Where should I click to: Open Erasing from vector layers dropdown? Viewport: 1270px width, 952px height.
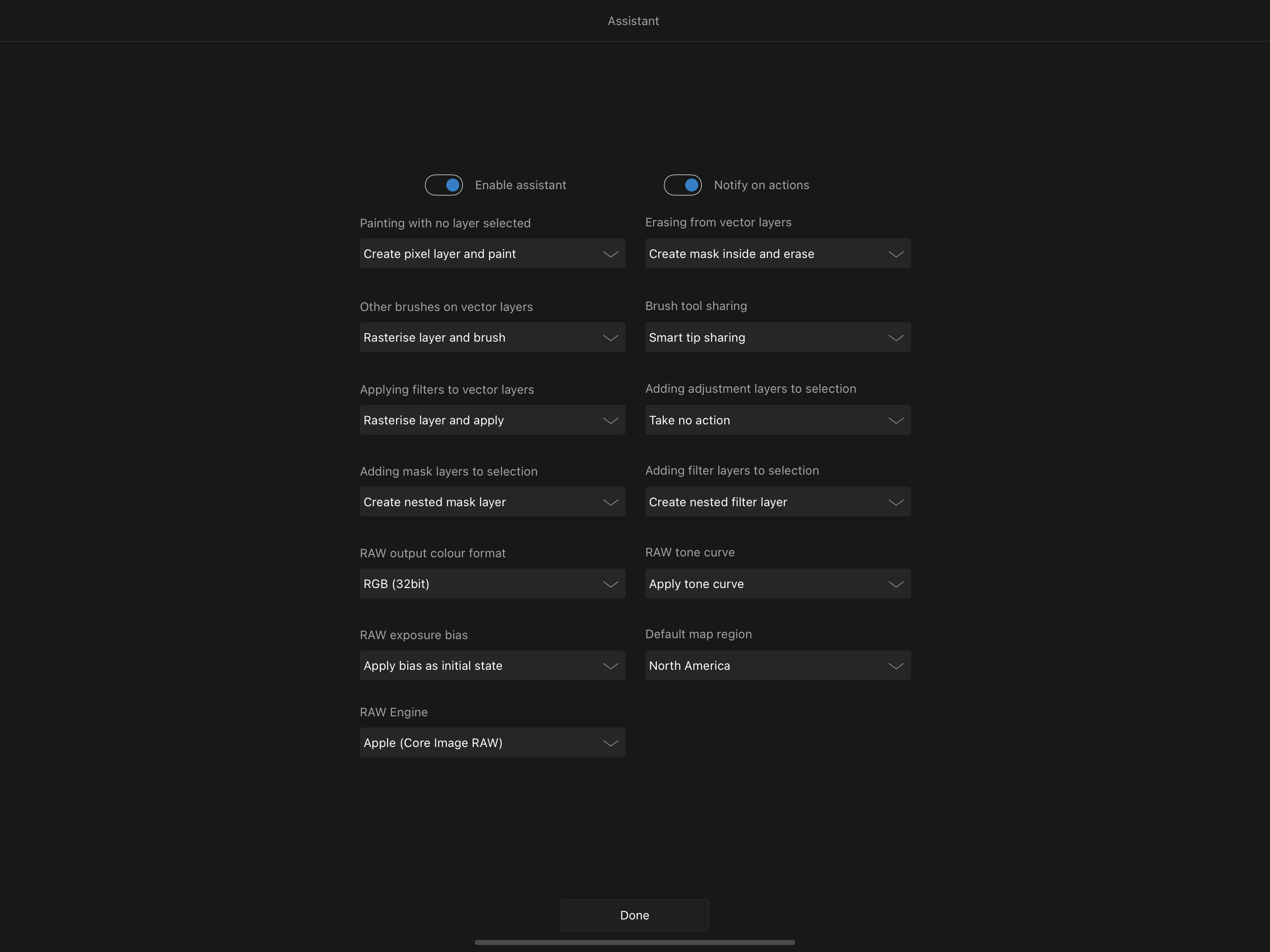click(x=777, y=253)
